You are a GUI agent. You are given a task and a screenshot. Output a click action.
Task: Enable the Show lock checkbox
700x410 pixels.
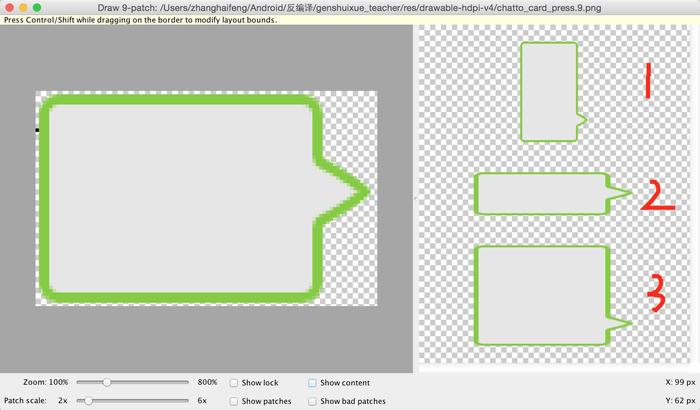pyautogui.click(x=233, y=383)
